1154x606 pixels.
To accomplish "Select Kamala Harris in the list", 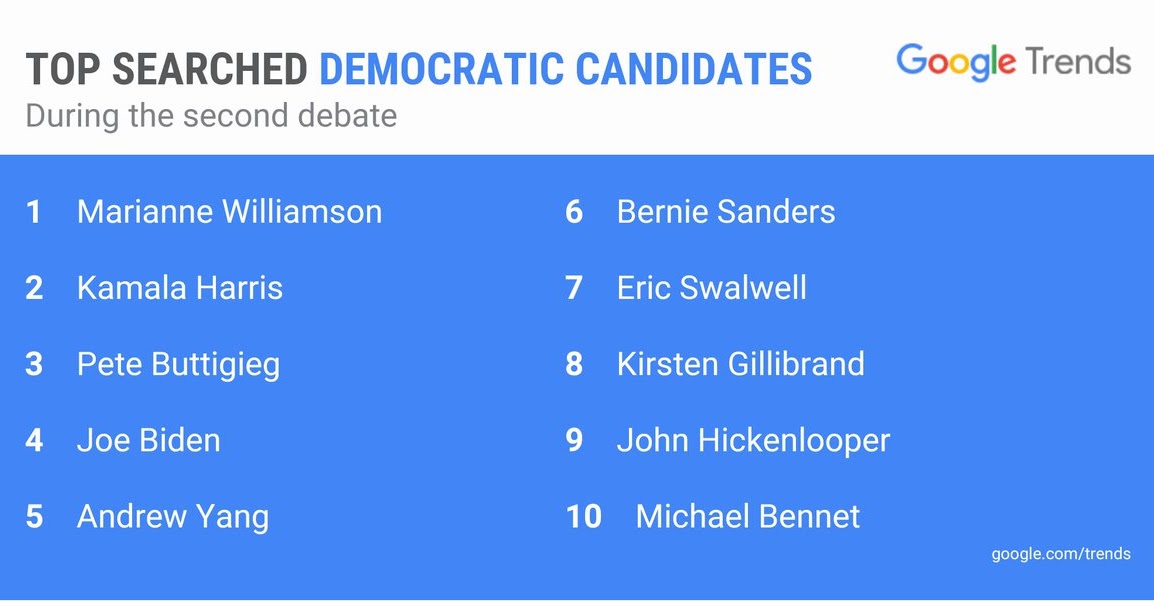I will 180,288.
